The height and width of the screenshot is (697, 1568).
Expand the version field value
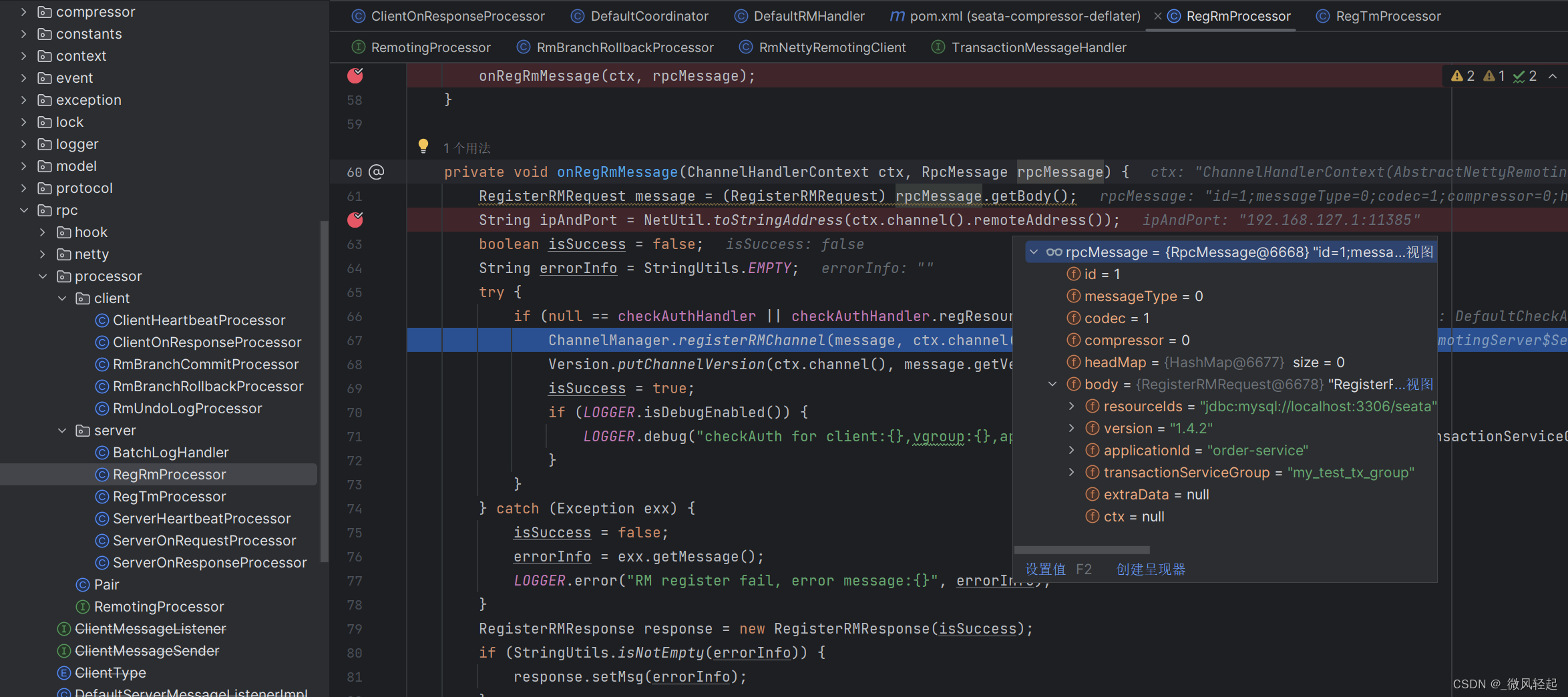click(x=1071, y=429)
